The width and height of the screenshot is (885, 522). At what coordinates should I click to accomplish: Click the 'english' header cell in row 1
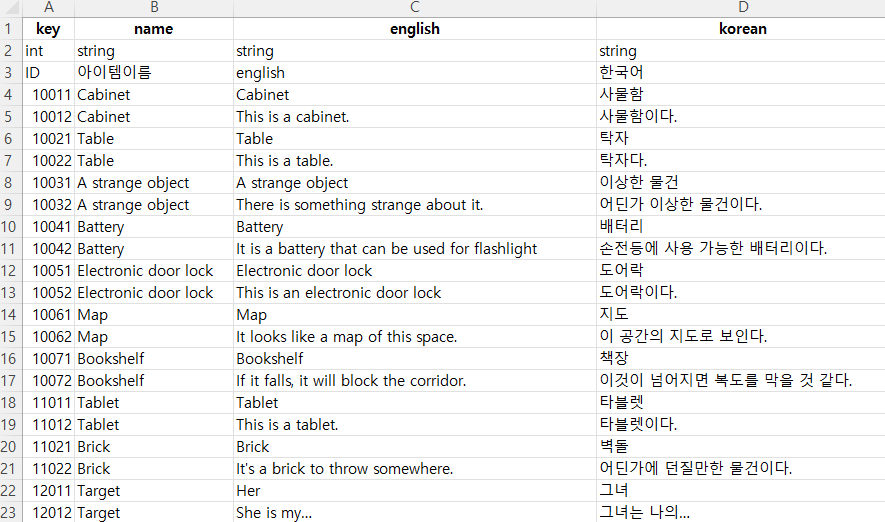click(x=415, y=29)
